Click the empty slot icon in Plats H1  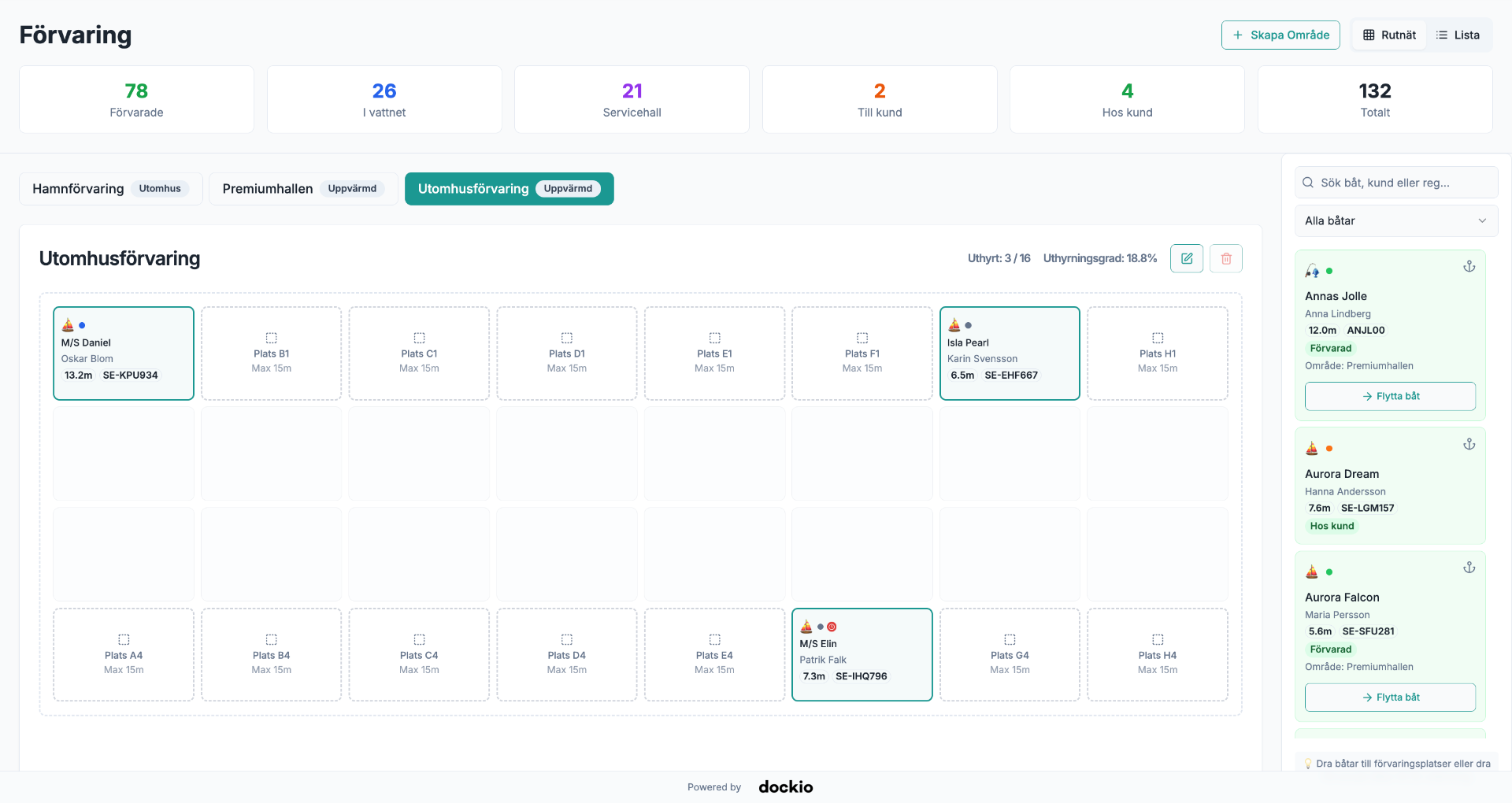[1158, 338]
